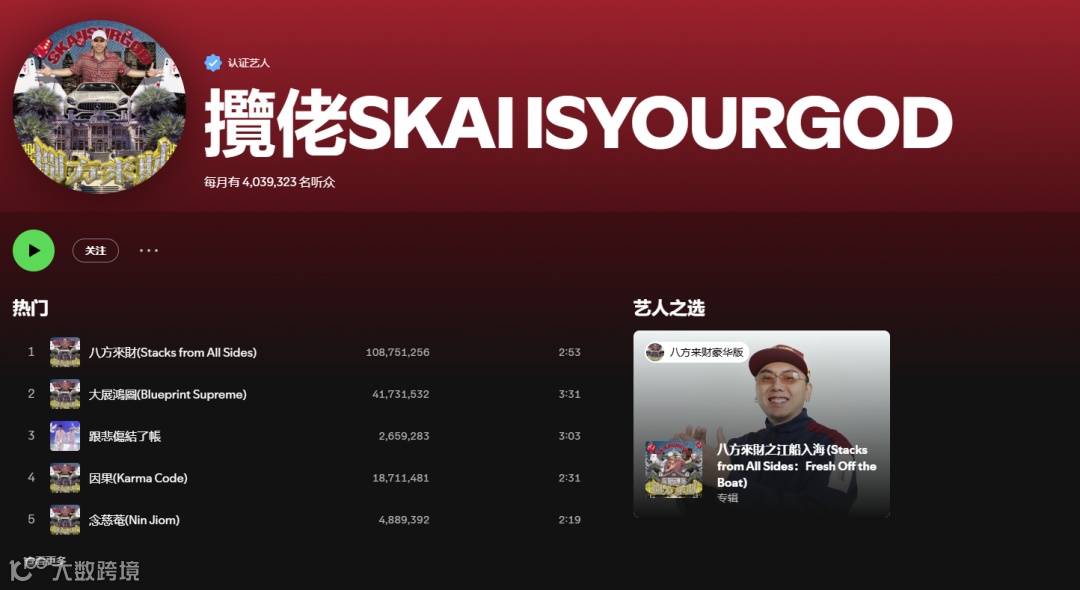Open the three-dot more options menu
This screenshot has height=590, width=1080.
pos(149,251)
